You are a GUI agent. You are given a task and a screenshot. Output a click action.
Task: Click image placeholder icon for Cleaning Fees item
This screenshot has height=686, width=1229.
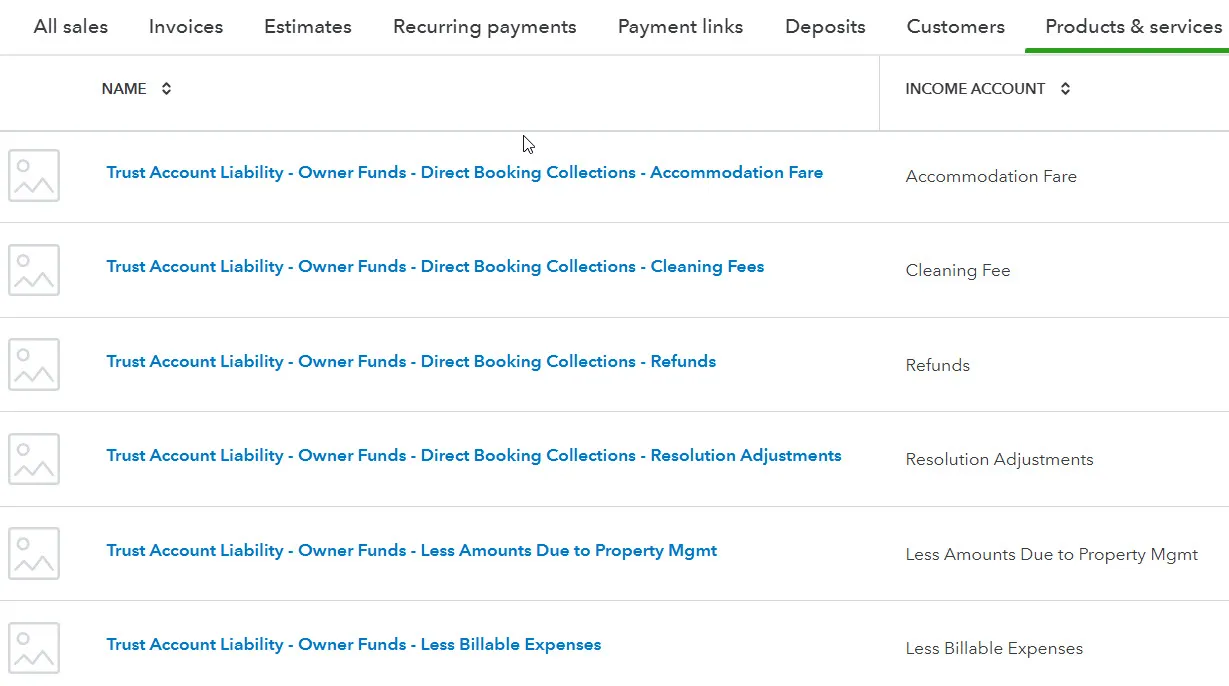pyautogui.click(x=34, y=270)
